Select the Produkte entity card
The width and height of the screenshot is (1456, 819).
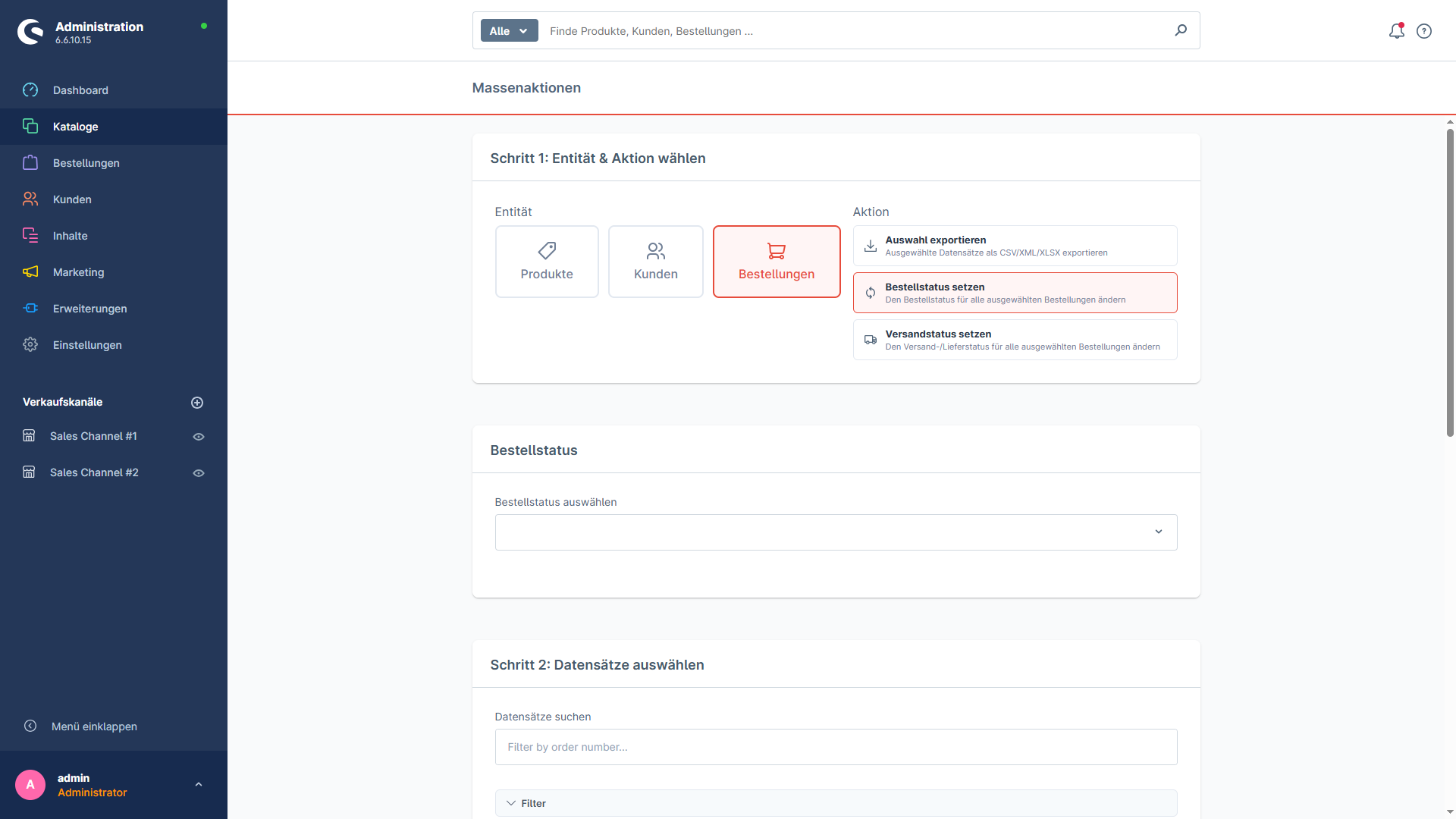pos(547,262)
